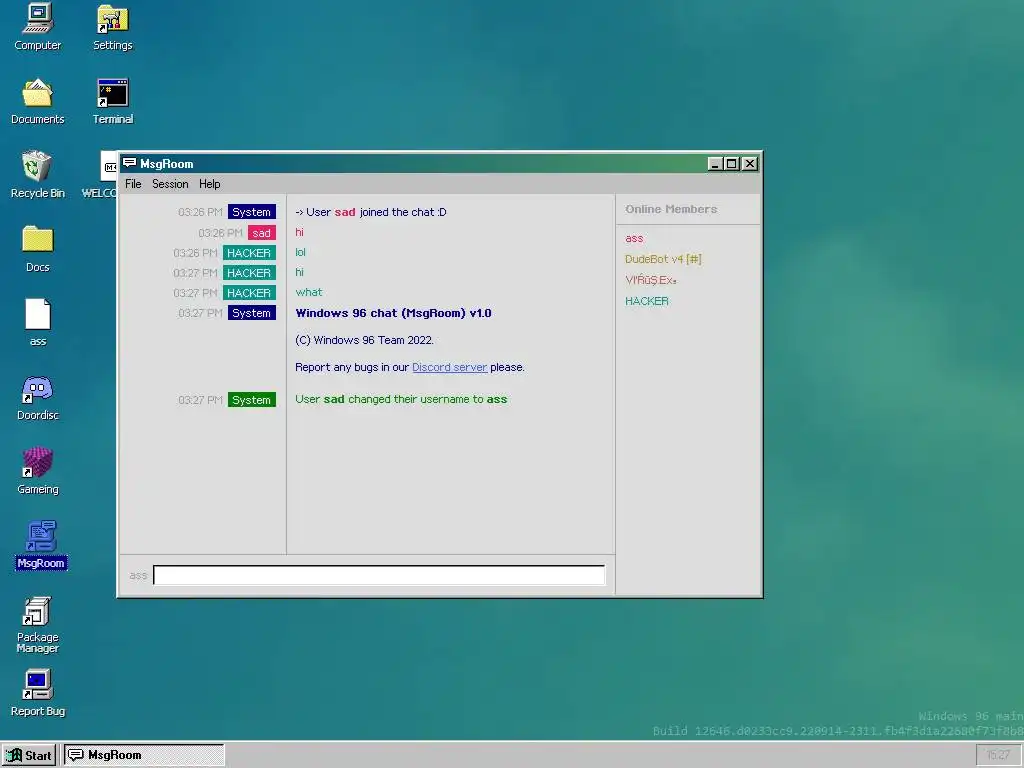Open the File menu in MsgRoom
Viewport: 1024px width, 768px height.
(133, 184)
